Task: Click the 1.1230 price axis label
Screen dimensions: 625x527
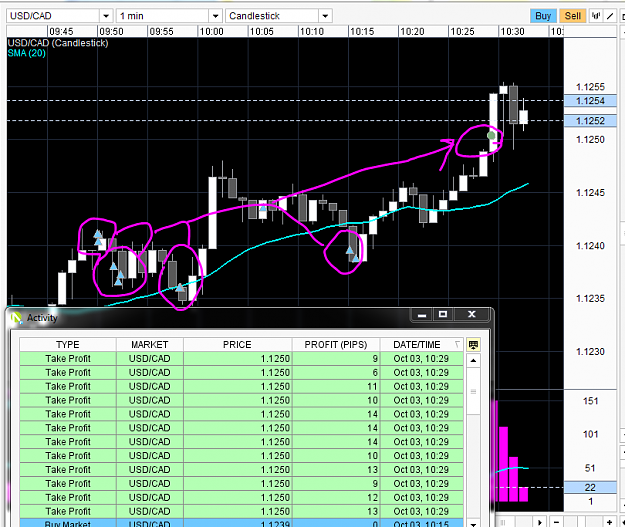Action: [x=590, y=352]
